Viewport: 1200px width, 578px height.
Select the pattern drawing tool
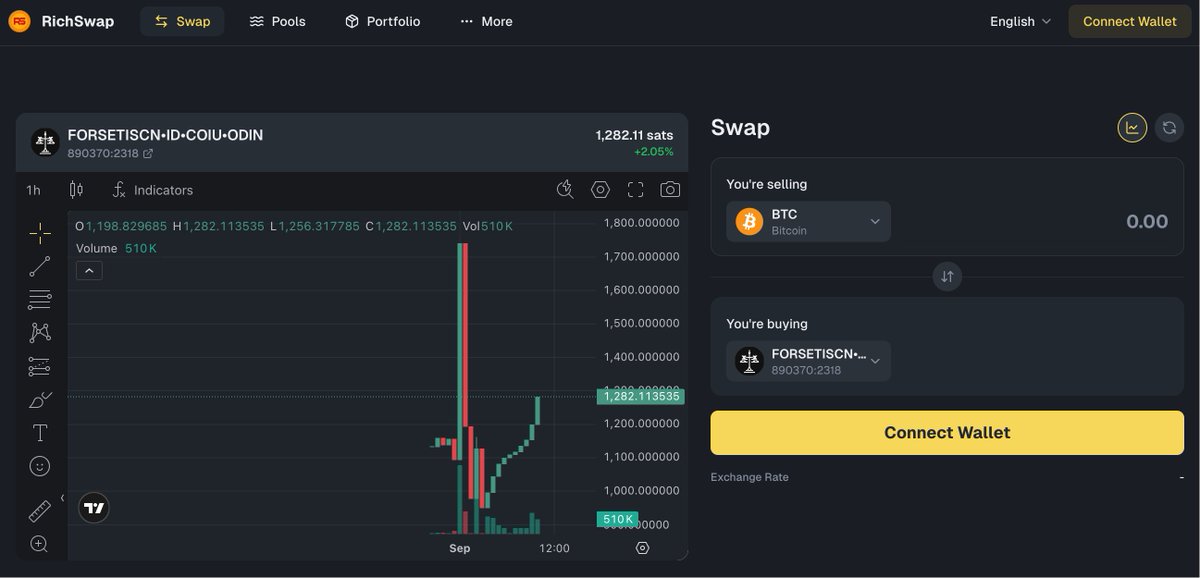(x=40, y=332)
